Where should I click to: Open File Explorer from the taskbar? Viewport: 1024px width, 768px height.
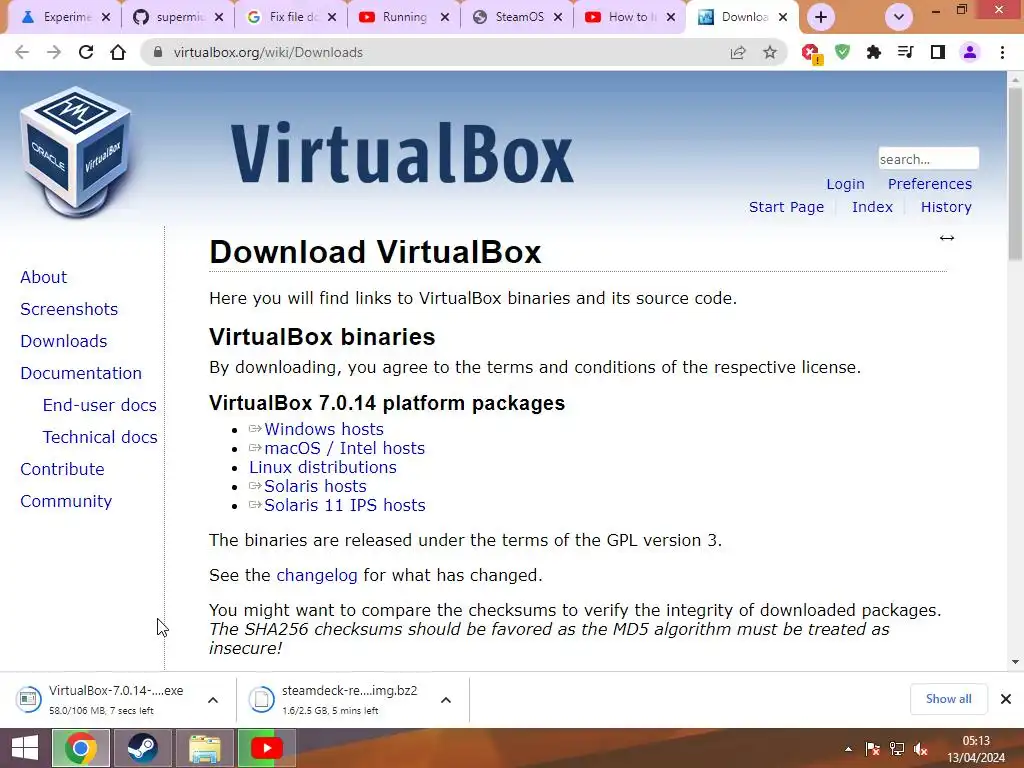pyautogui.click(x=204, y=748)
